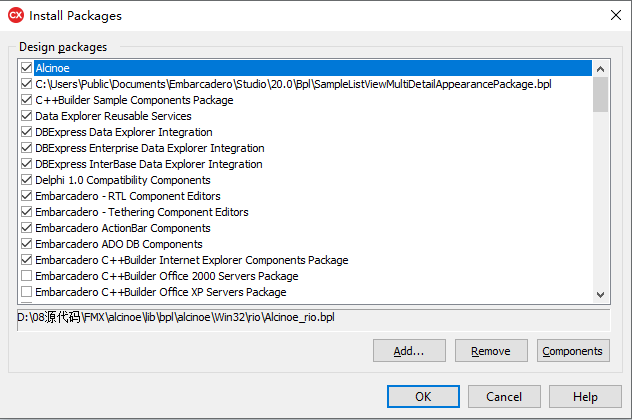Screen dimensions: 632x420
Task: Select Embarcadero ActionBar Components package row
Action: [x=122, y=228]
